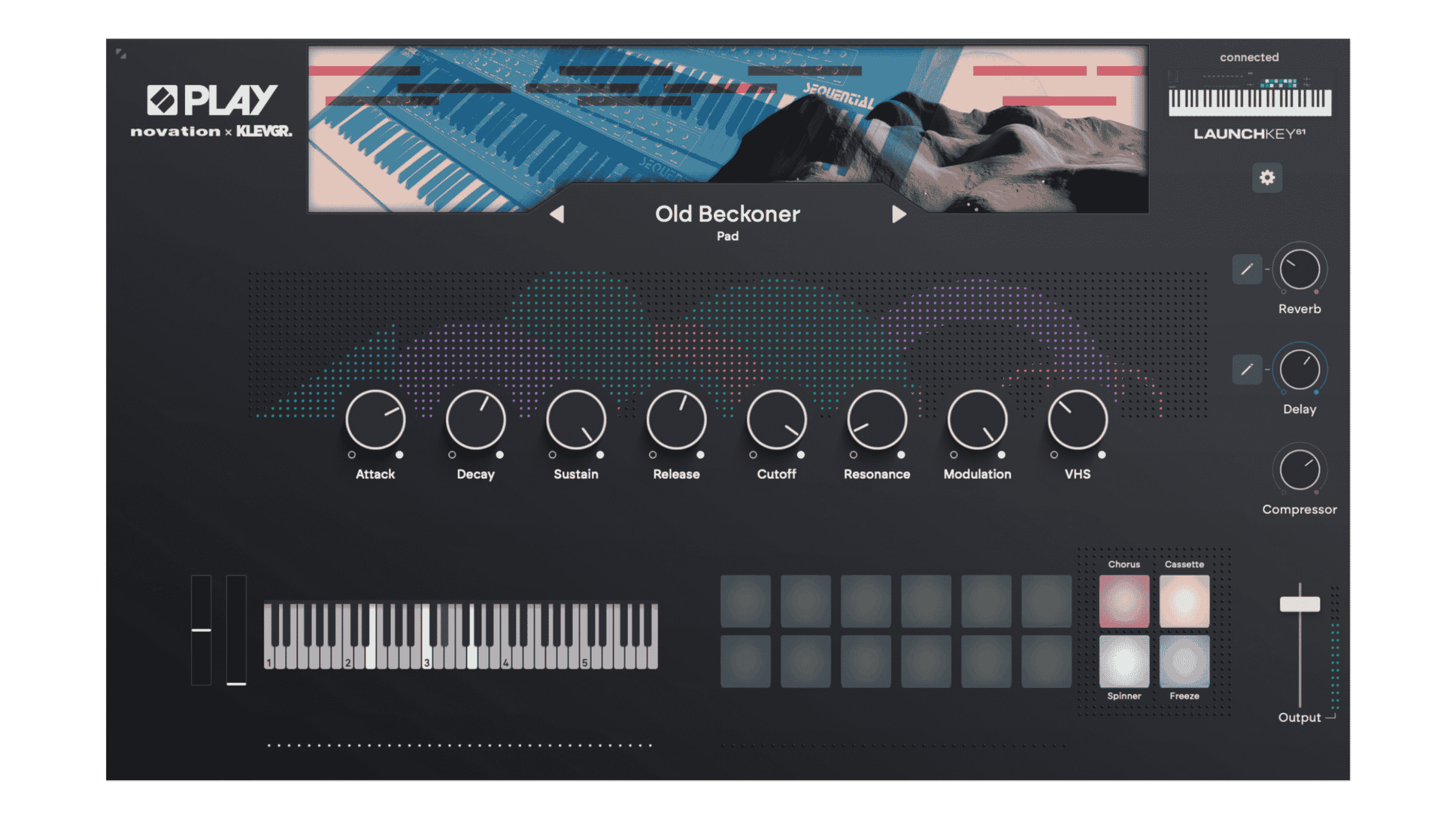This screenshot has width=1456, height=819.
Task: Click the Attack knob
Action: pos(376,420)
